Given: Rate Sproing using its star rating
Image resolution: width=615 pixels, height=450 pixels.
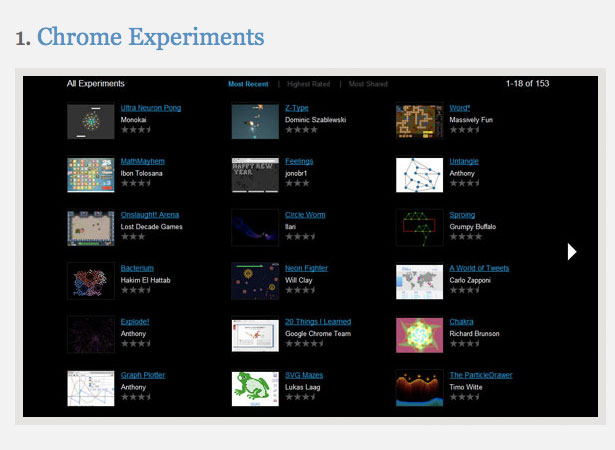Looking at the screenshot, I should pyautogui.click(x=466, y=237).
